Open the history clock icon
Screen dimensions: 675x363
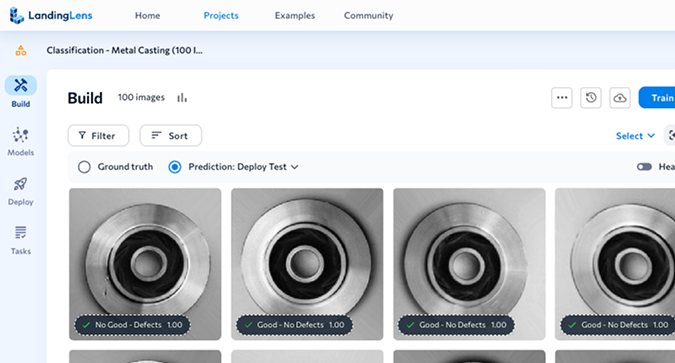pyautogui.click(x=591, y=98)
